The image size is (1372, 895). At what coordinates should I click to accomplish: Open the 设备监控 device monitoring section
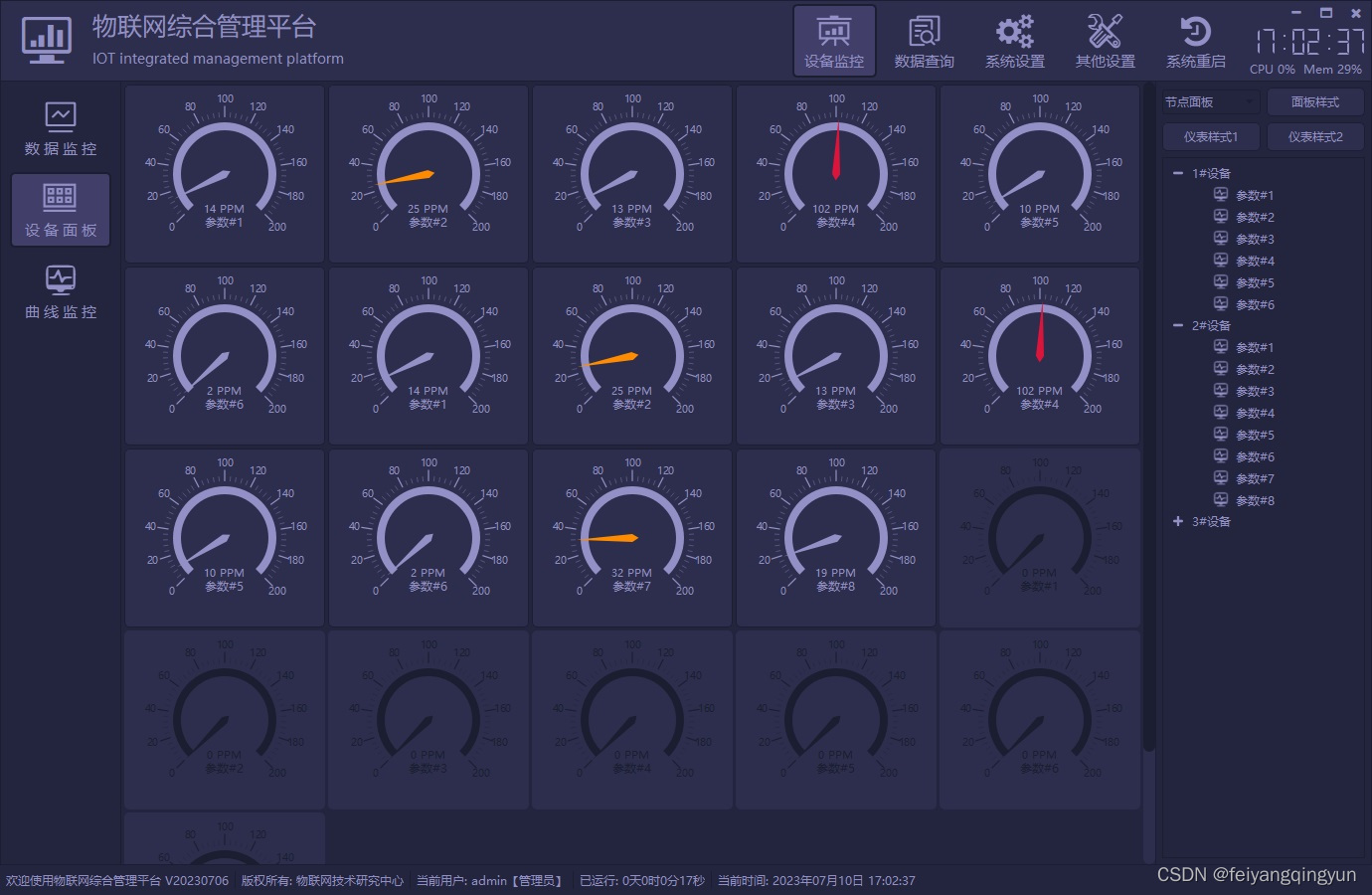click(x=834, y=42)
